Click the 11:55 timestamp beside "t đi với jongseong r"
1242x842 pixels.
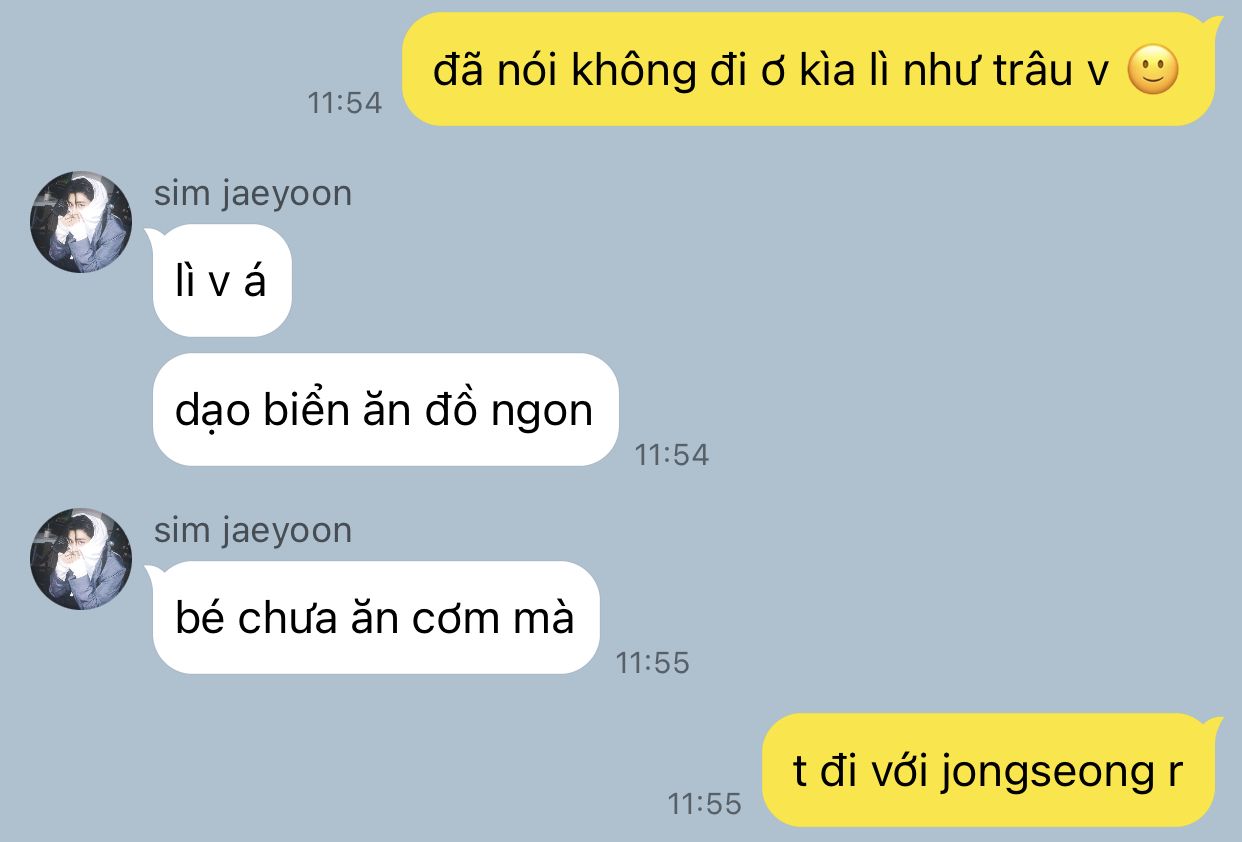click(x=705, y=803)
